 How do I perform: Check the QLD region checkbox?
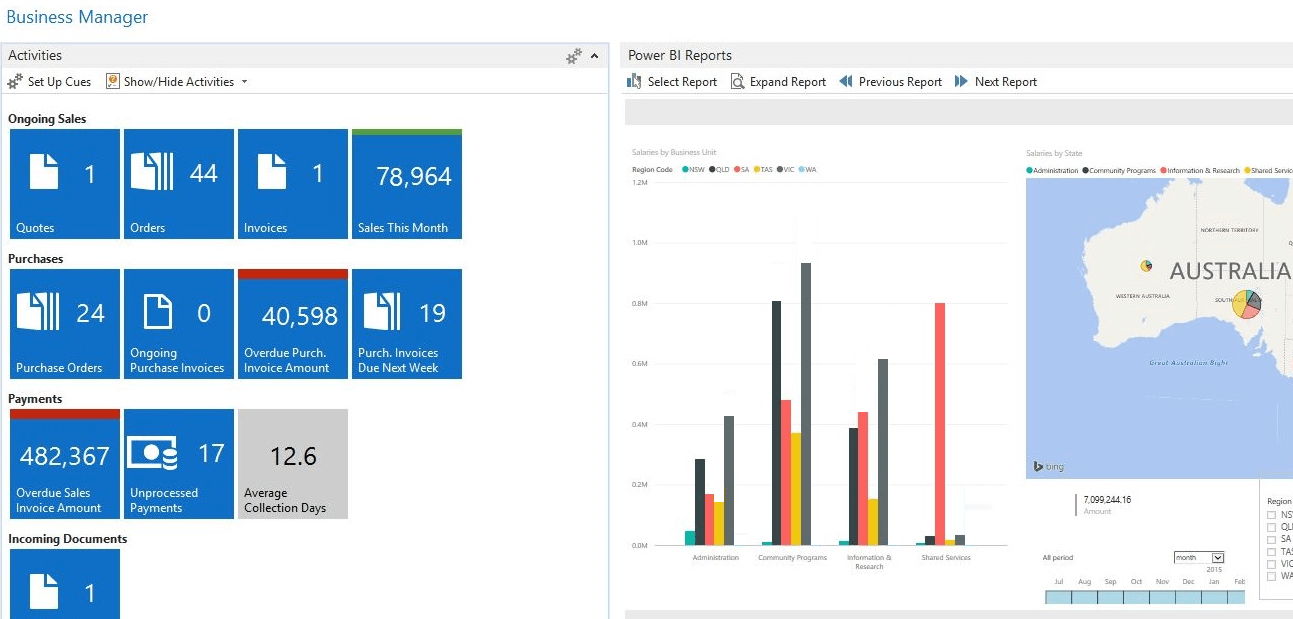(1271, 528)
